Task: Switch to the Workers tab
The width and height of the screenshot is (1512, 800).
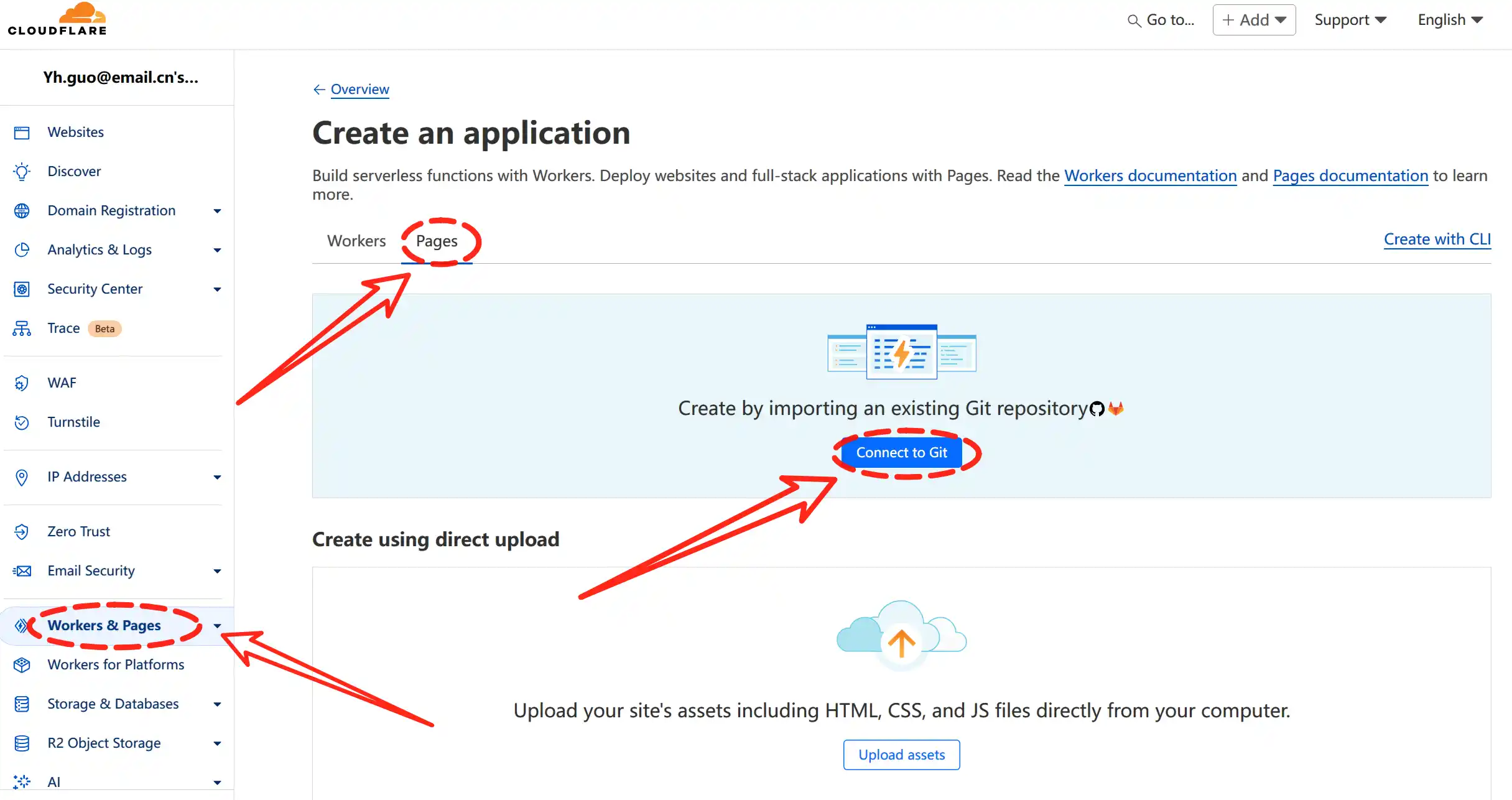Action: pyautogui.click(x=356, y=241)
